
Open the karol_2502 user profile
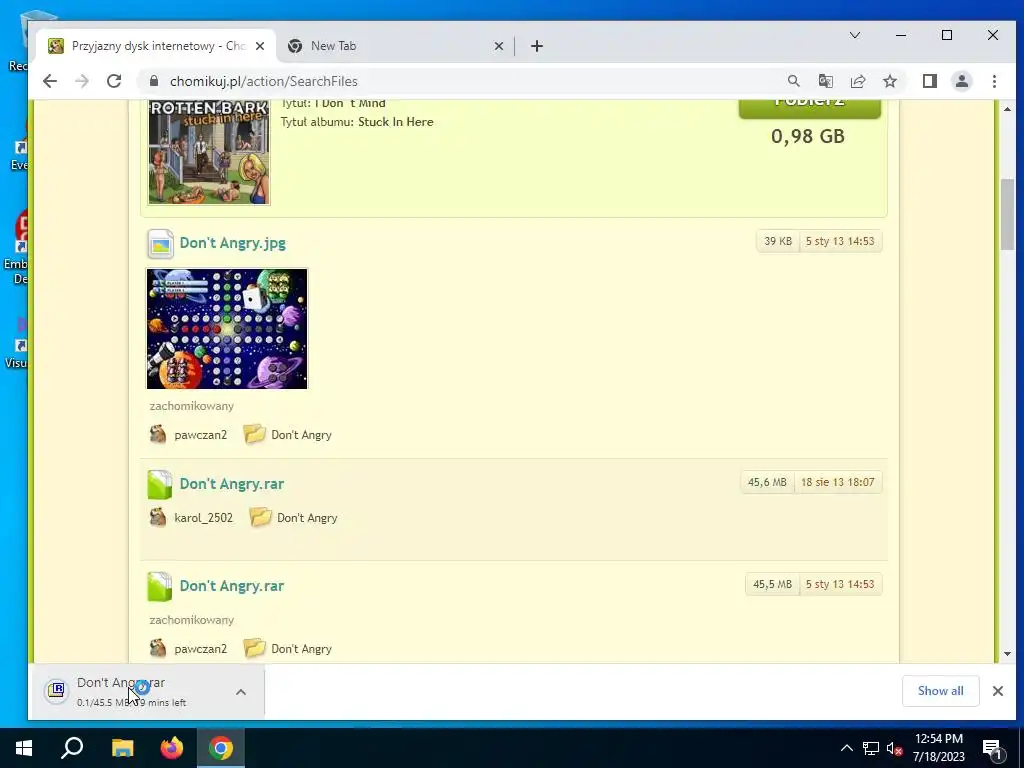point(204,518)
